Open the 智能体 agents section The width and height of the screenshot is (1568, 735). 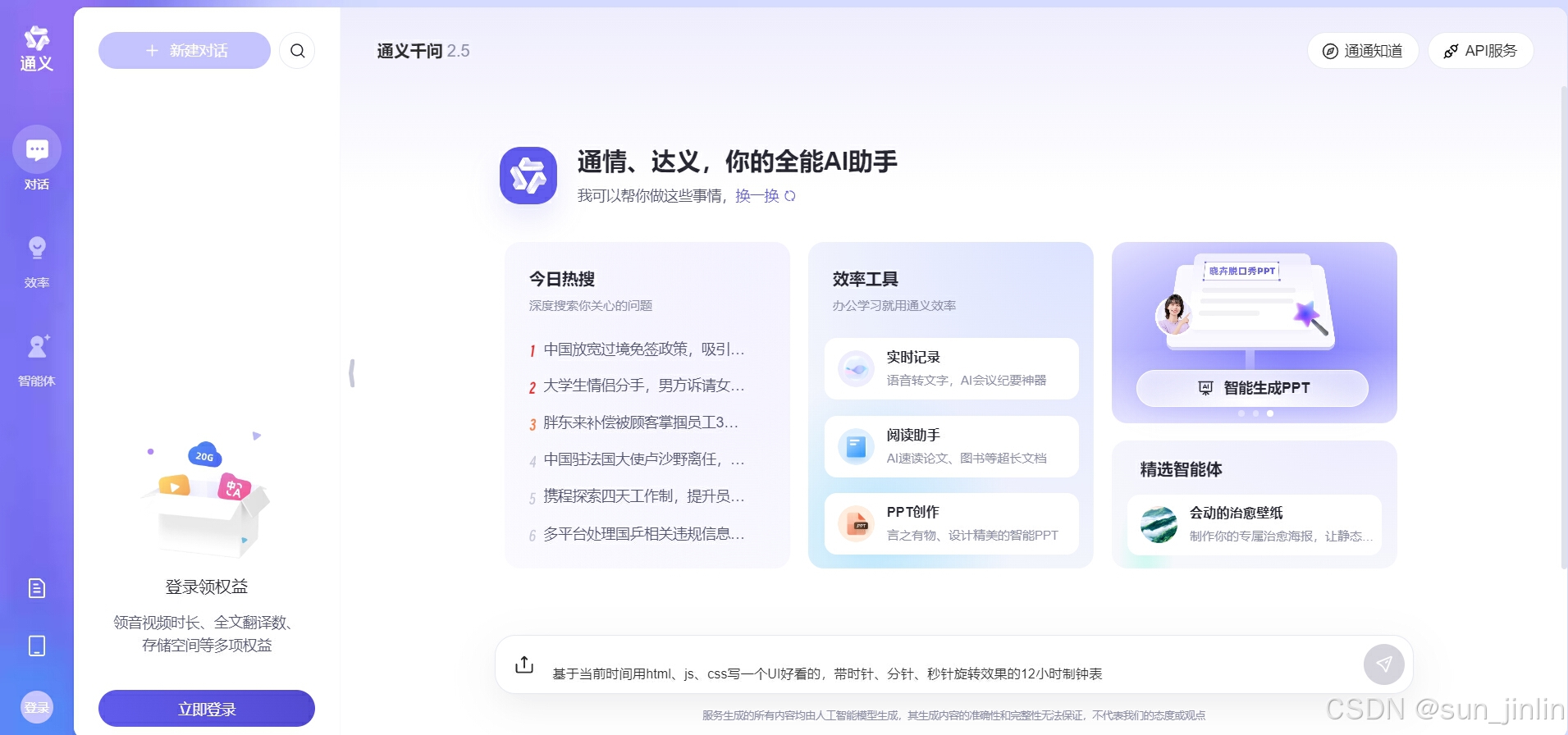pos(37,360)
